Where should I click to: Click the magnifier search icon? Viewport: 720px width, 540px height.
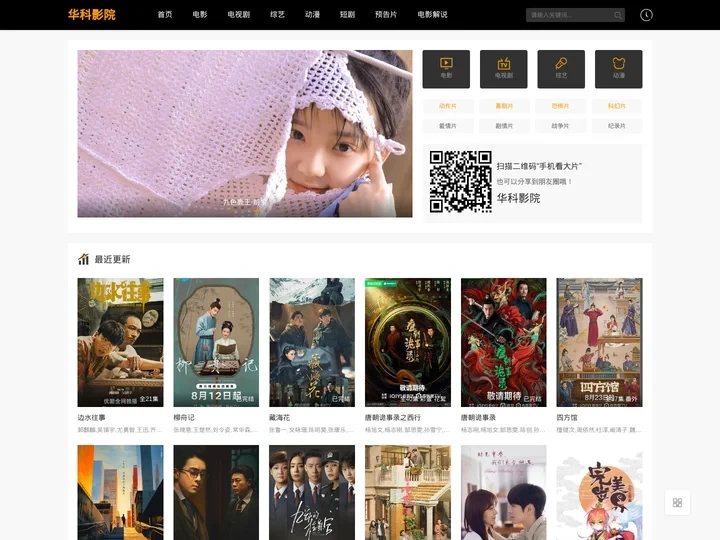click(618, 15)
